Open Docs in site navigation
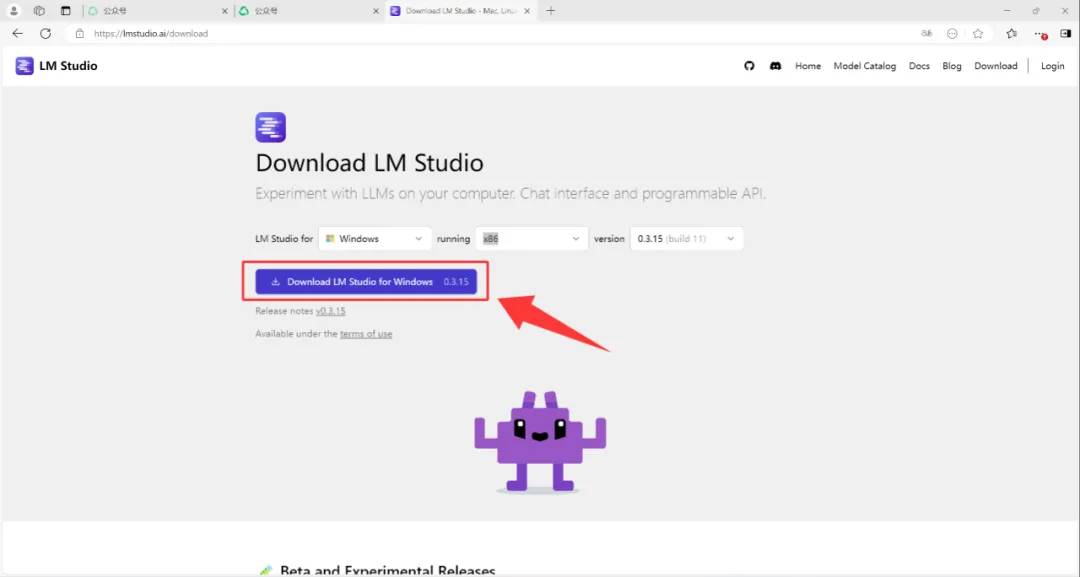Screen dimensions: 1080x577 920,66
